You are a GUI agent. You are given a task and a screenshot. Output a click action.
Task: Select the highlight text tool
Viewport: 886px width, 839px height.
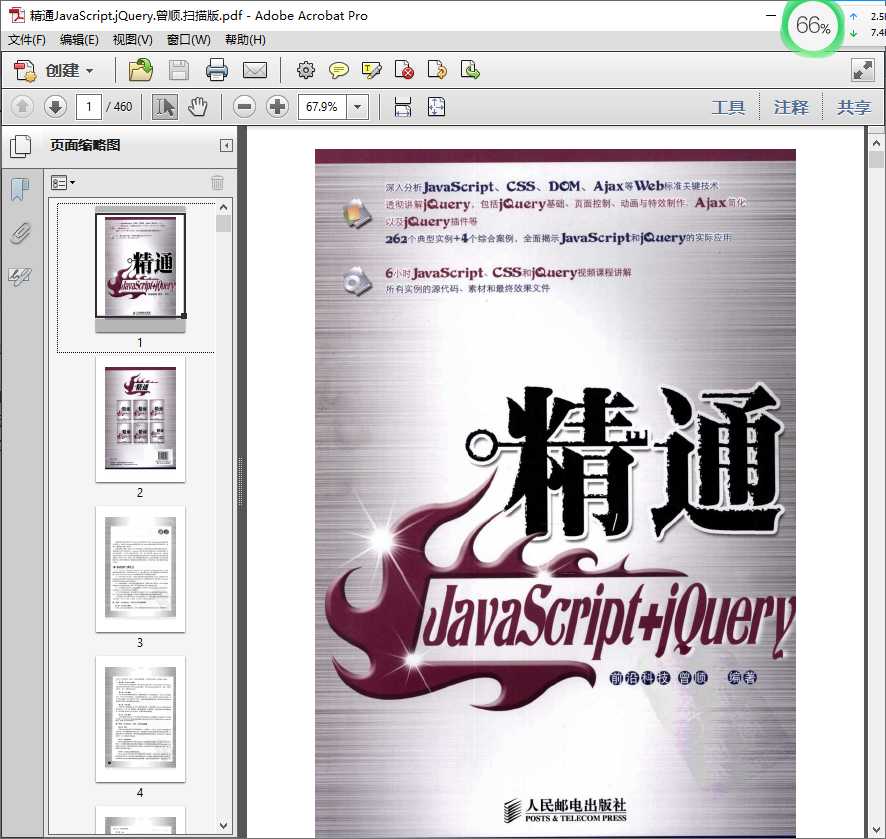(371, 70)
